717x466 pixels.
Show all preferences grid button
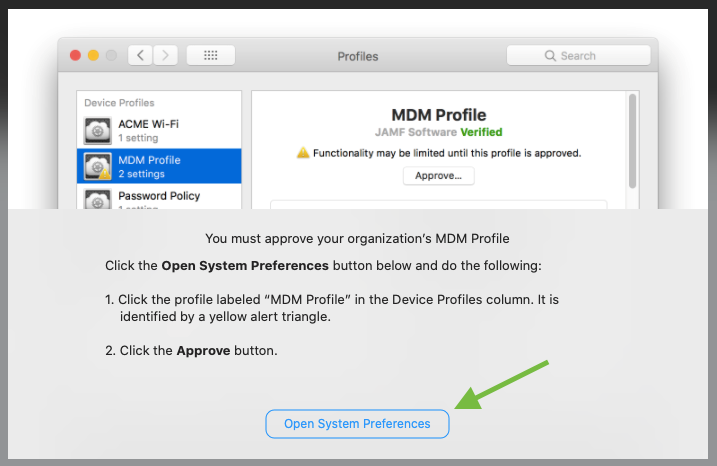click(210, 55)
